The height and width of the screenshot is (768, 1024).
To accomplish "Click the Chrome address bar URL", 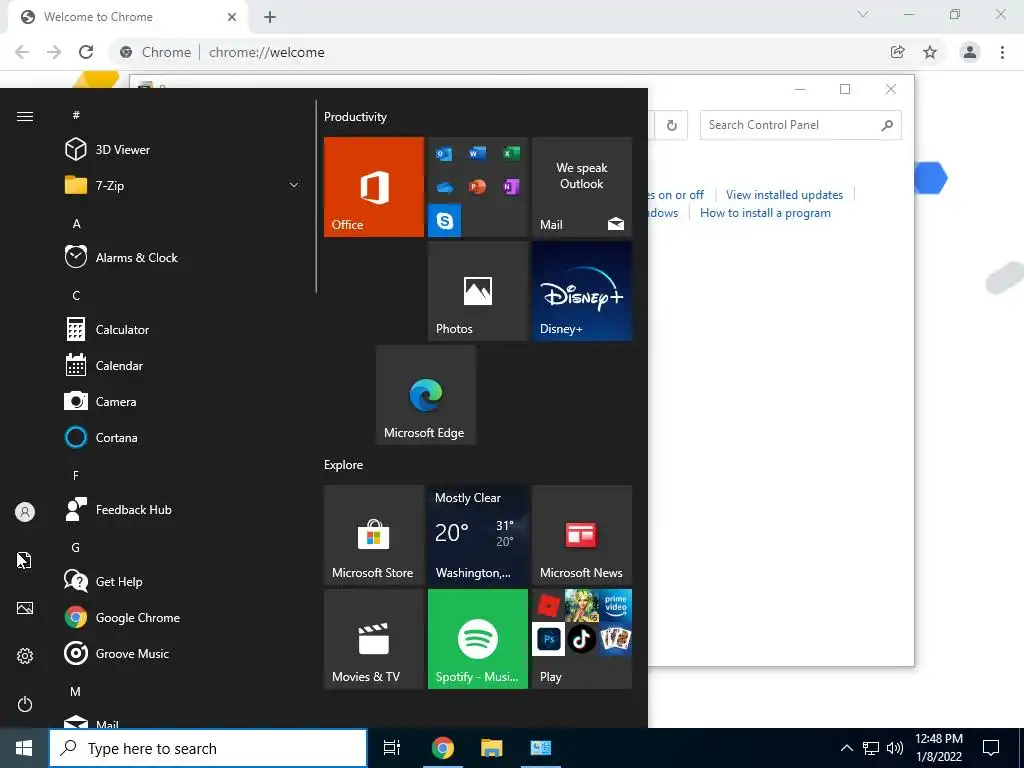I will [266, 52].
